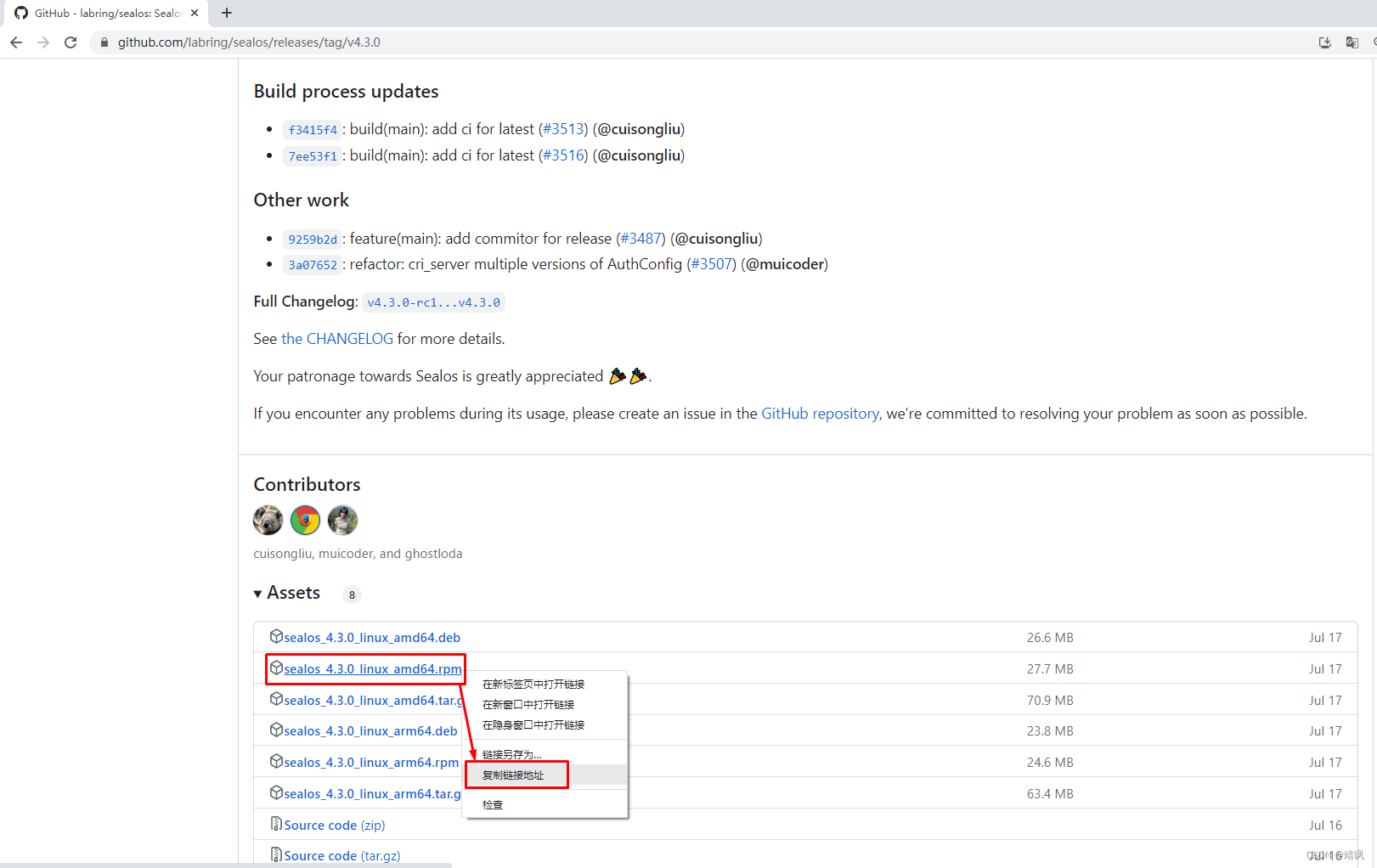The image size is (1377, 868).
Task: Collapse the Assets section
Action: 287,593
